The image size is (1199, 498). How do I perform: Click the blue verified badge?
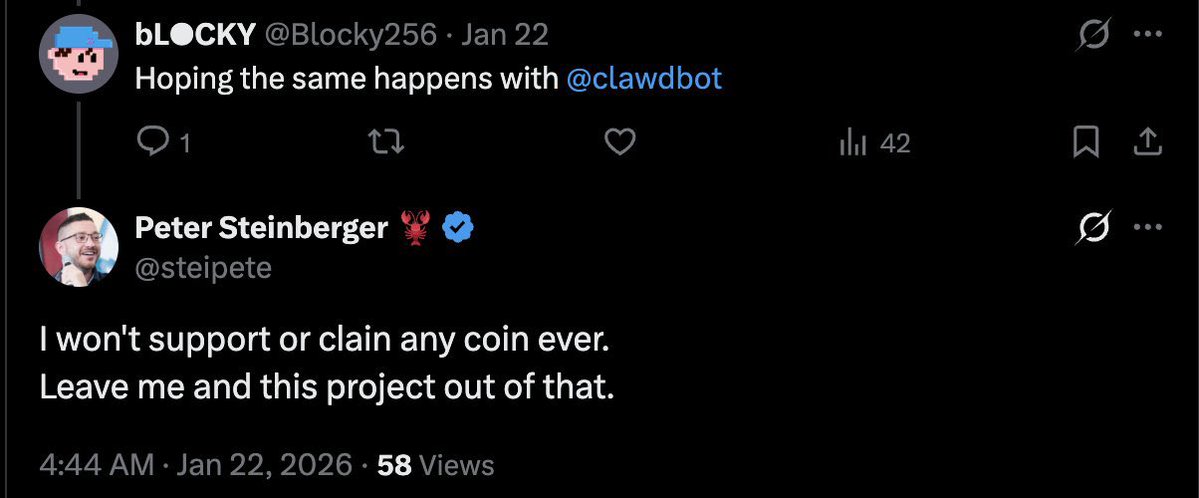click(457, 229)
